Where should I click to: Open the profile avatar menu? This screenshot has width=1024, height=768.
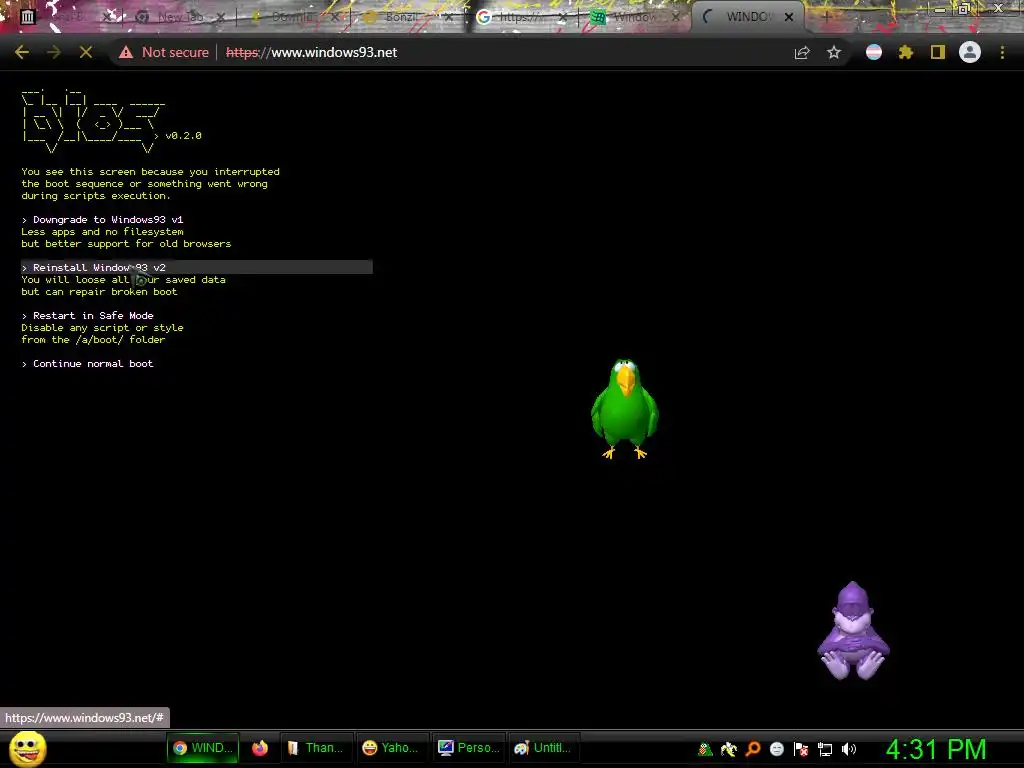970,52
